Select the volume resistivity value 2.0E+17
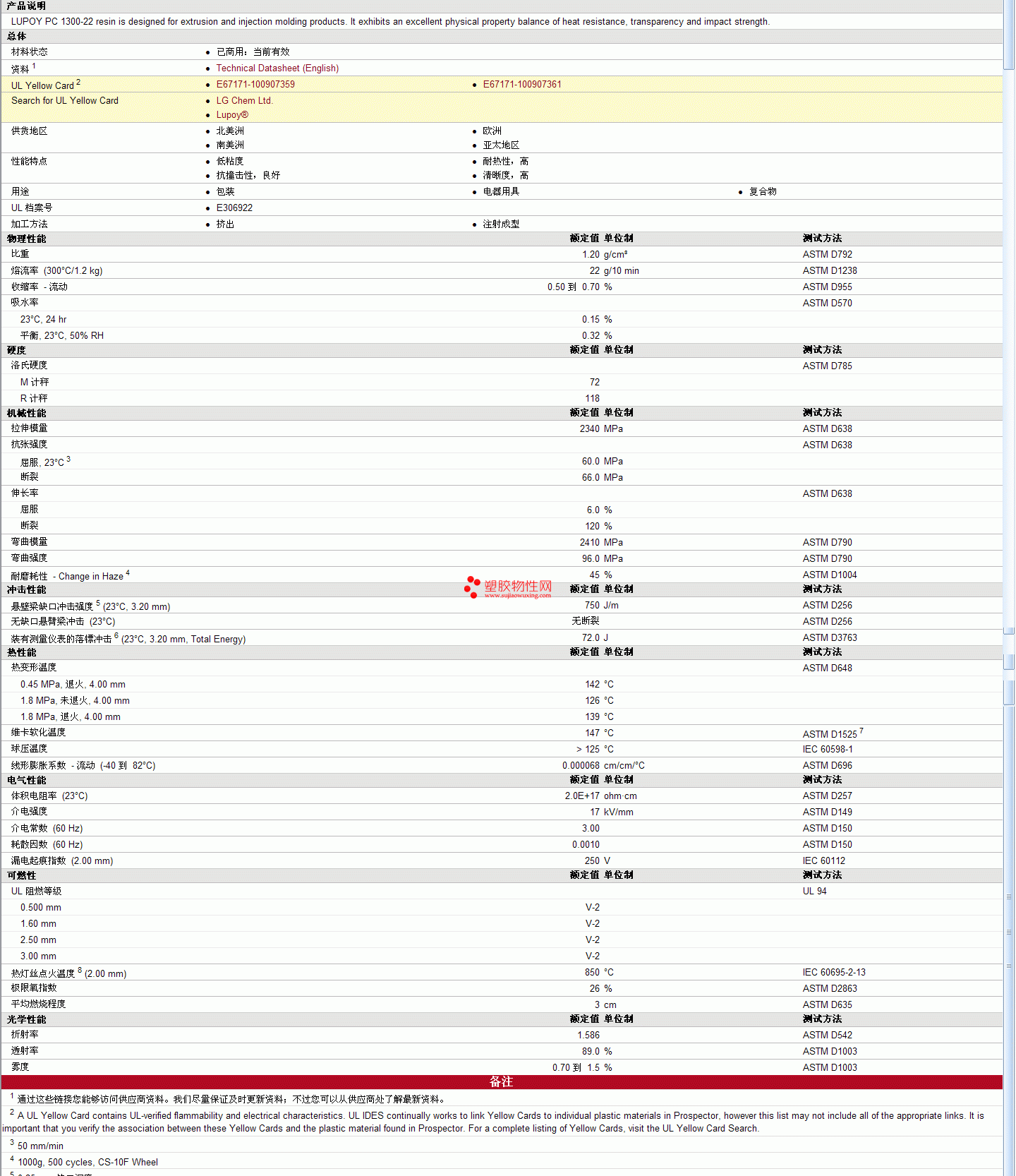The height and width of the screenshot is (1176, 1016). pyautogui.click(x=582, y=796)
